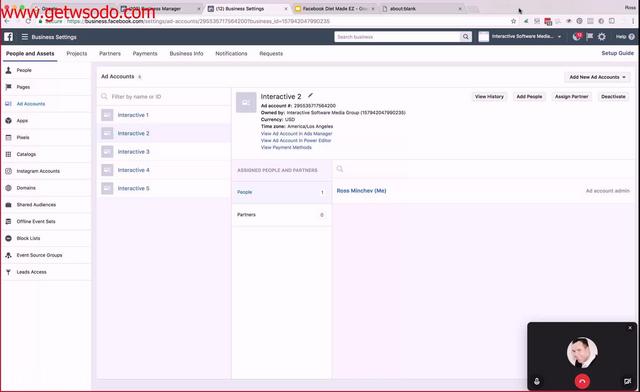Open View Payment Methods link
640x392 pixels.
point(286,147)
